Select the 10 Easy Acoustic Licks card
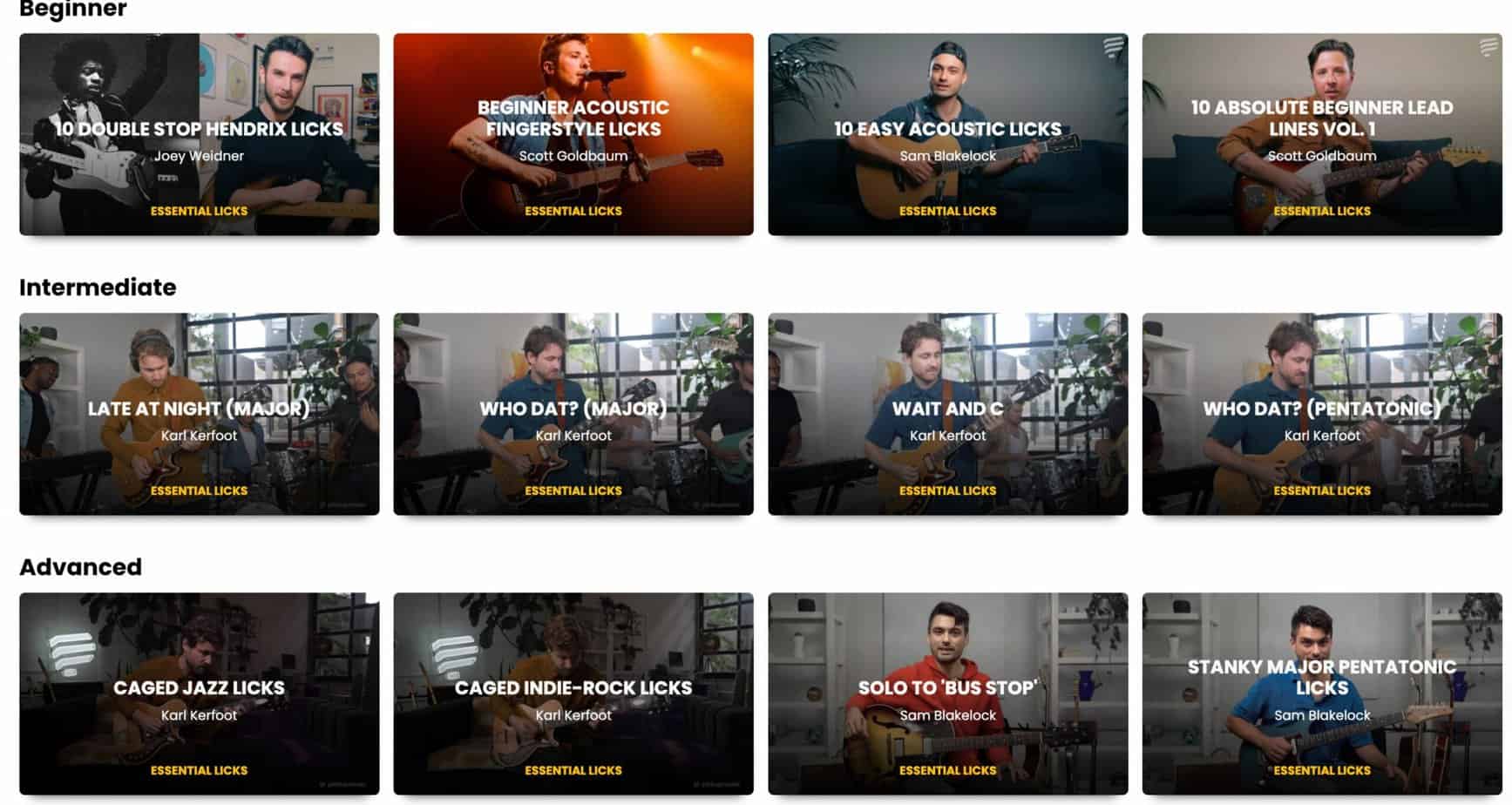 tap(948, 134)
